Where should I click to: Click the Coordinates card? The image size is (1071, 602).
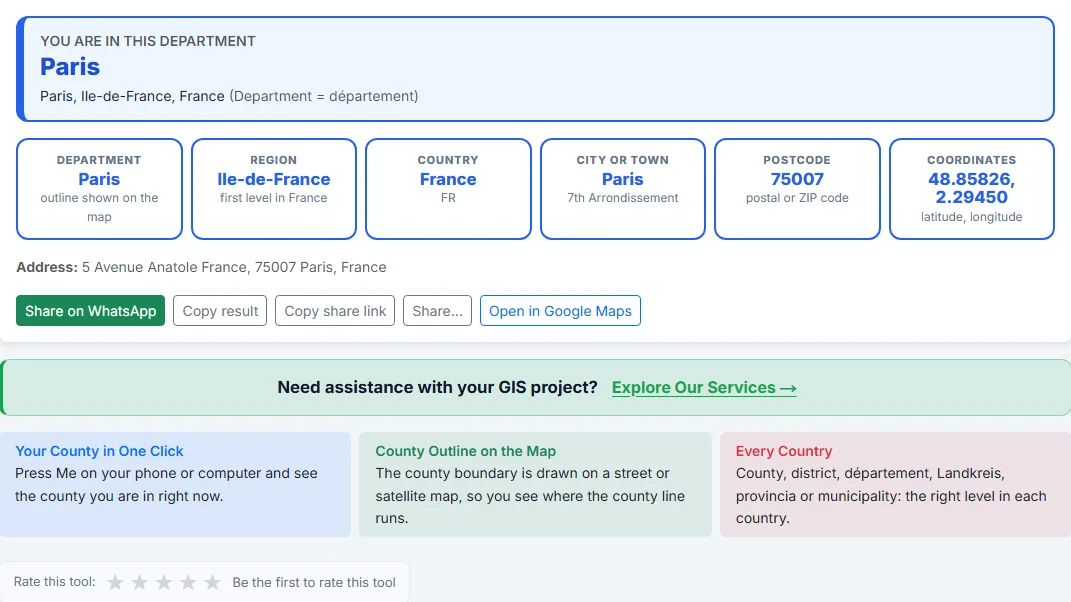(972, 189)
